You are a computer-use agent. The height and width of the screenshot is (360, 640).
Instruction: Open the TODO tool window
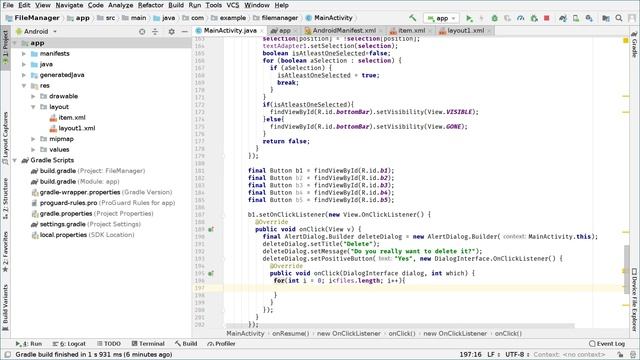[x=109, y=344]
